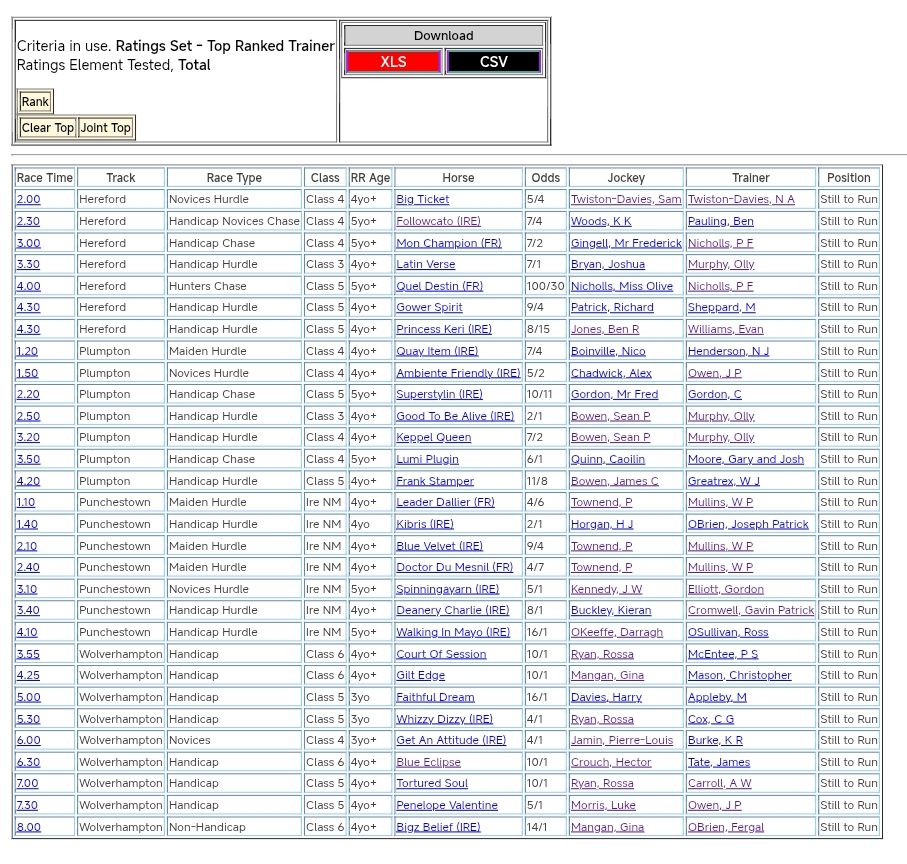
Task: Click the black CSV download button
Action: coord(493,62)
